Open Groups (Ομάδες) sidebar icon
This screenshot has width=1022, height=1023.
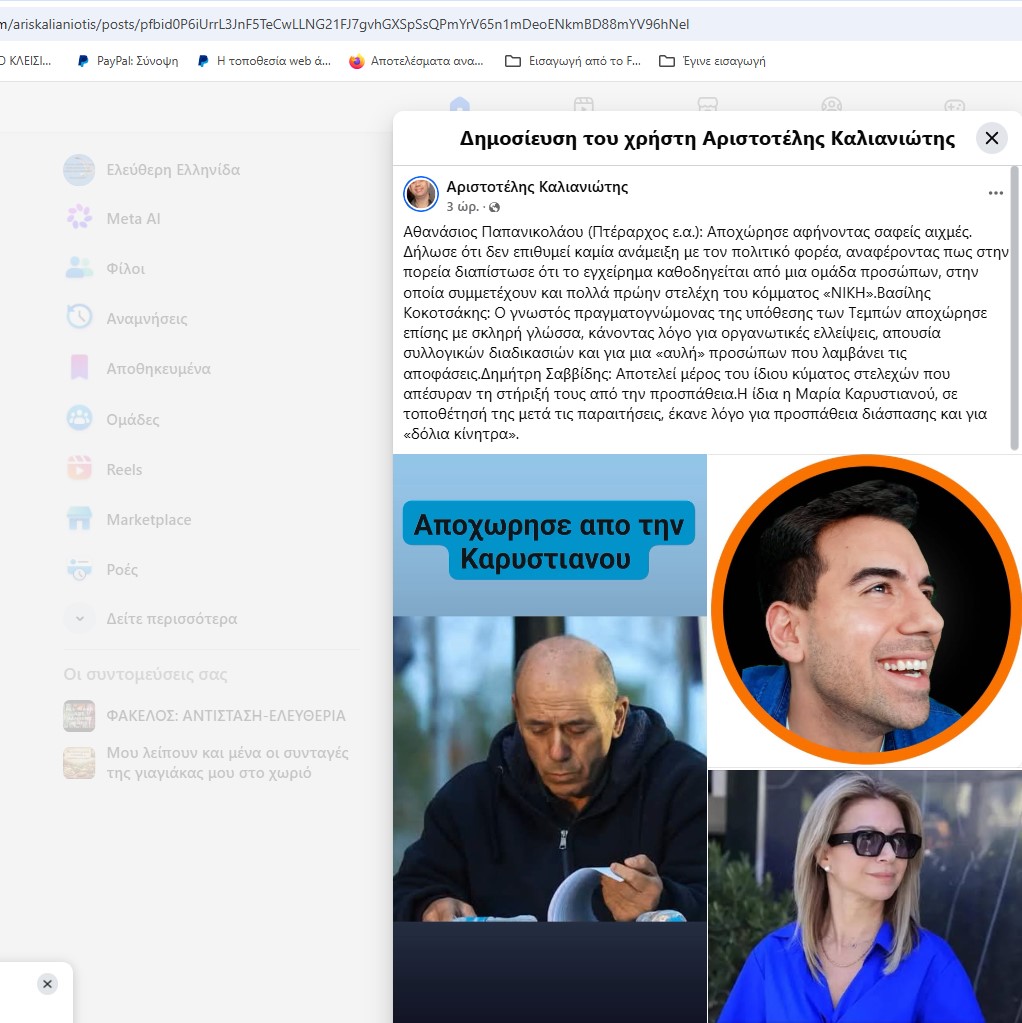[x=79, y=418]
